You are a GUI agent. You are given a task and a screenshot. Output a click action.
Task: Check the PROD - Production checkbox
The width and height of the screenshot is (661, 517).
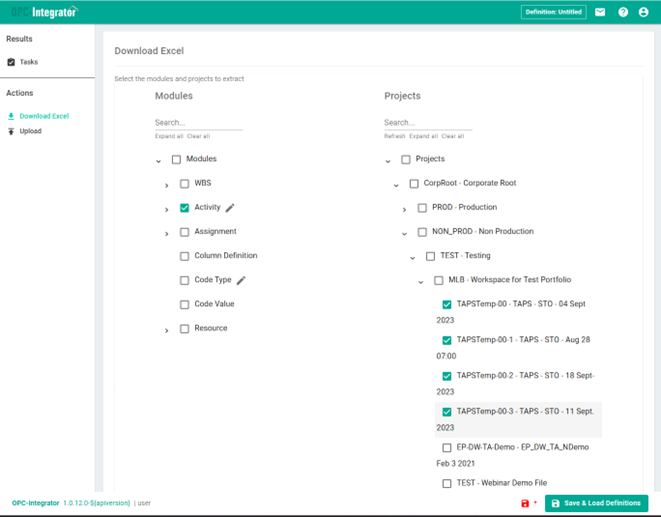[x=422, y=208]
